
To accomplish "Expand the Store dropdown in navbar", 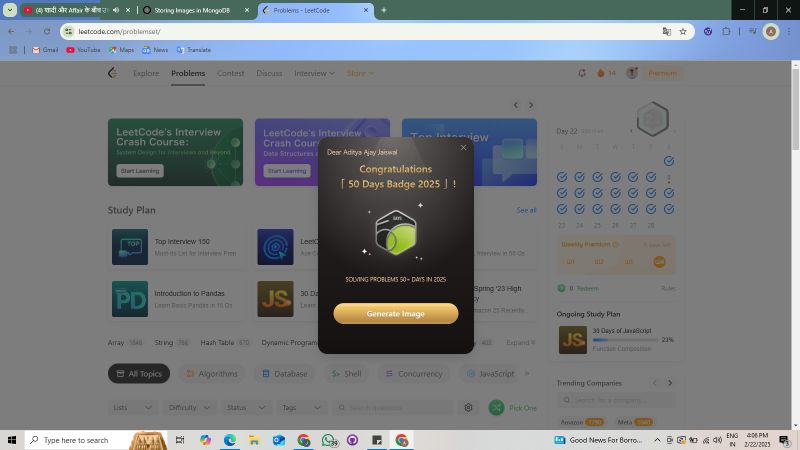I will [x=360, y=73].
